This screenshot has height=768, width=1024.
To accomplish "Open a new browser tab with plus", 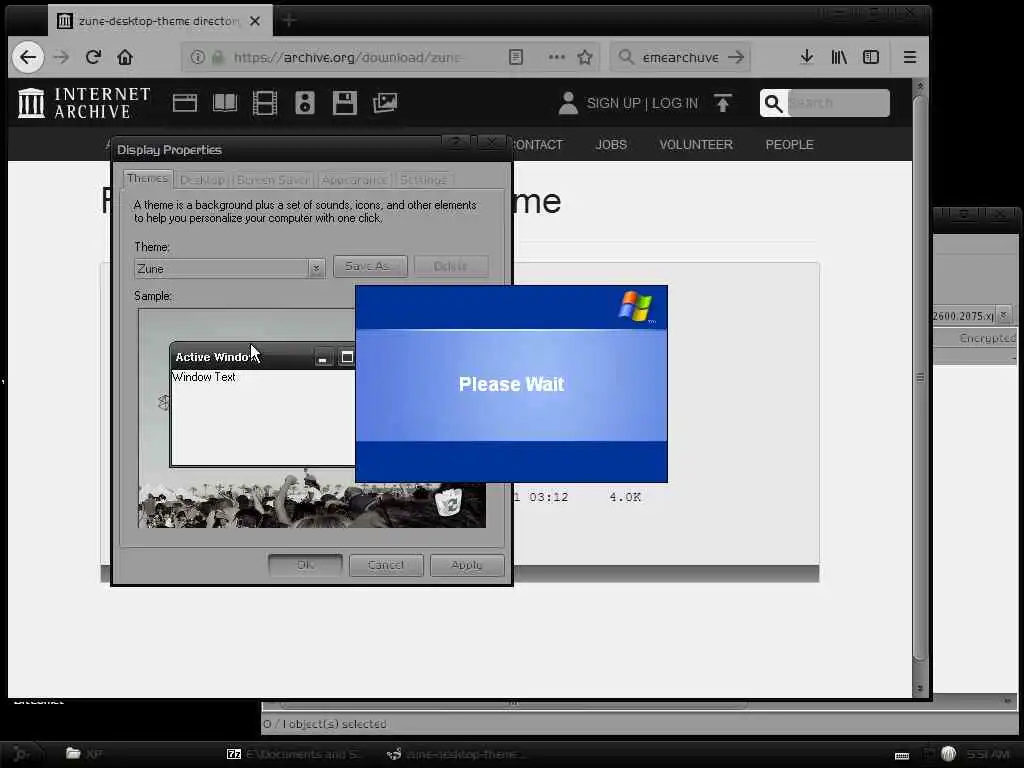I will 289,21.
